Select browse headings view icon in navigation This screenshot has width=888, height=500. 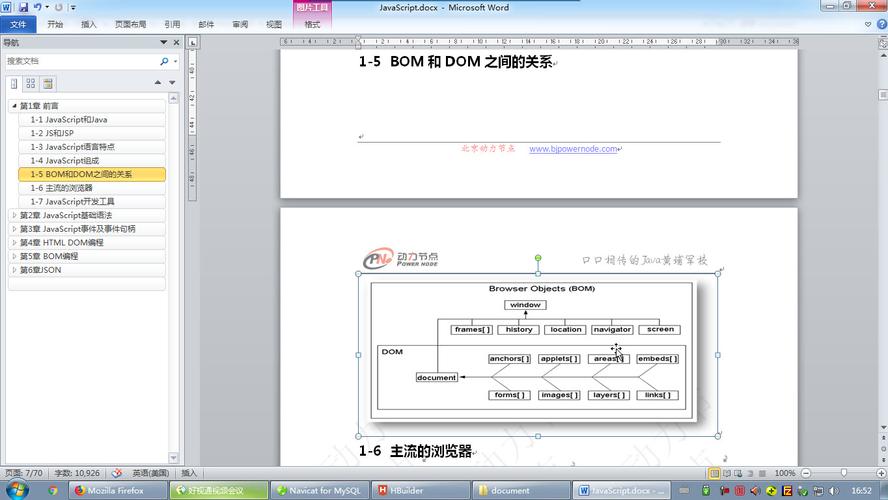pos(14,84)
